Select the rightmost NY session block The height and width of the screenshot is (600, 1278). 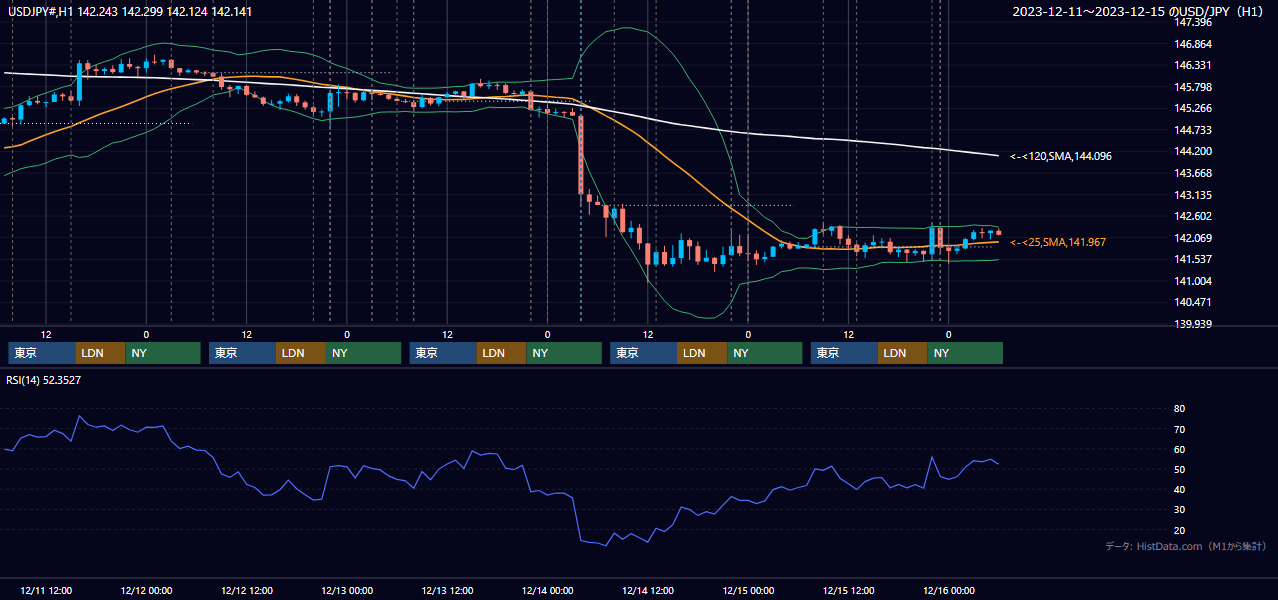tap(965, 353)
